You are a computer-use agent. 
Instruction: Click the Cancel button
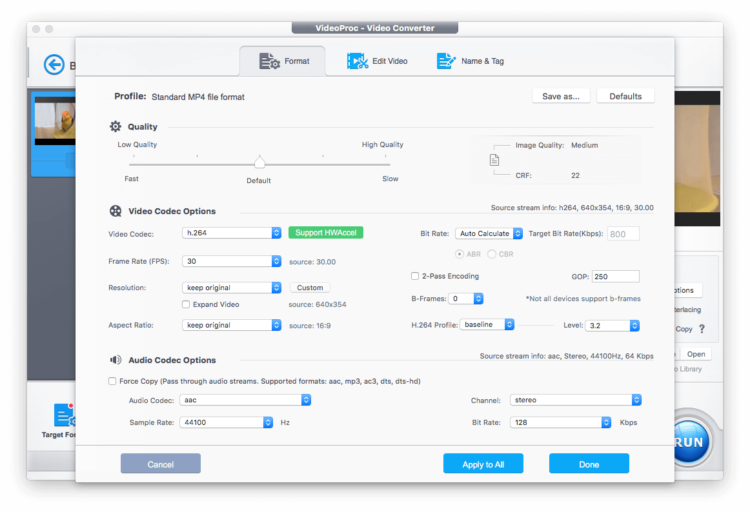point(161,464)
